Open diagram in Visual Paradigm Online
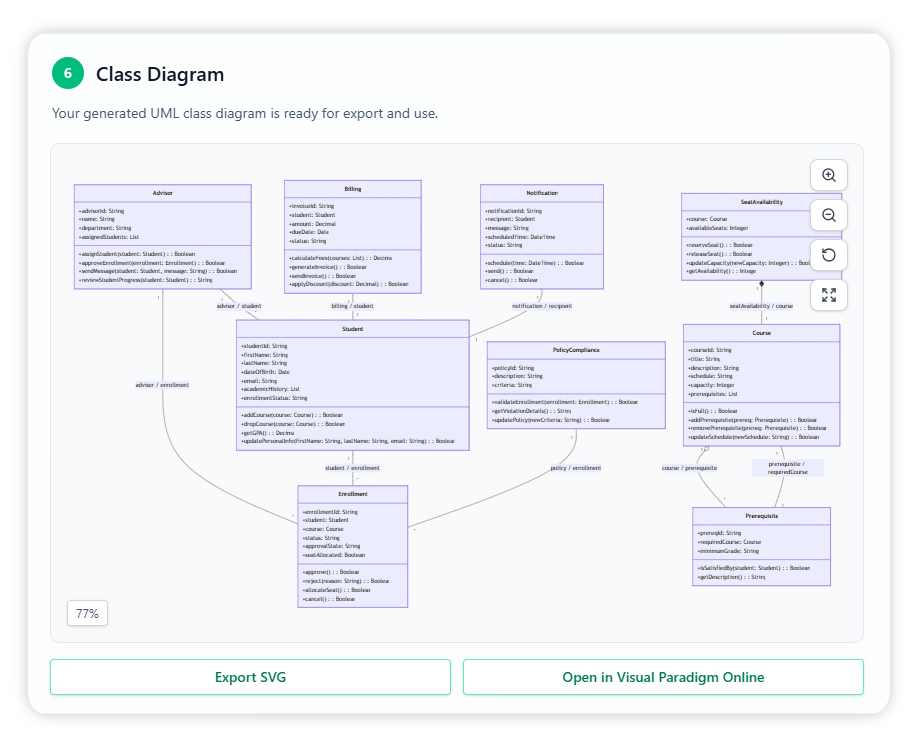This screenshot has height=742, width=920. click(662, 677)
